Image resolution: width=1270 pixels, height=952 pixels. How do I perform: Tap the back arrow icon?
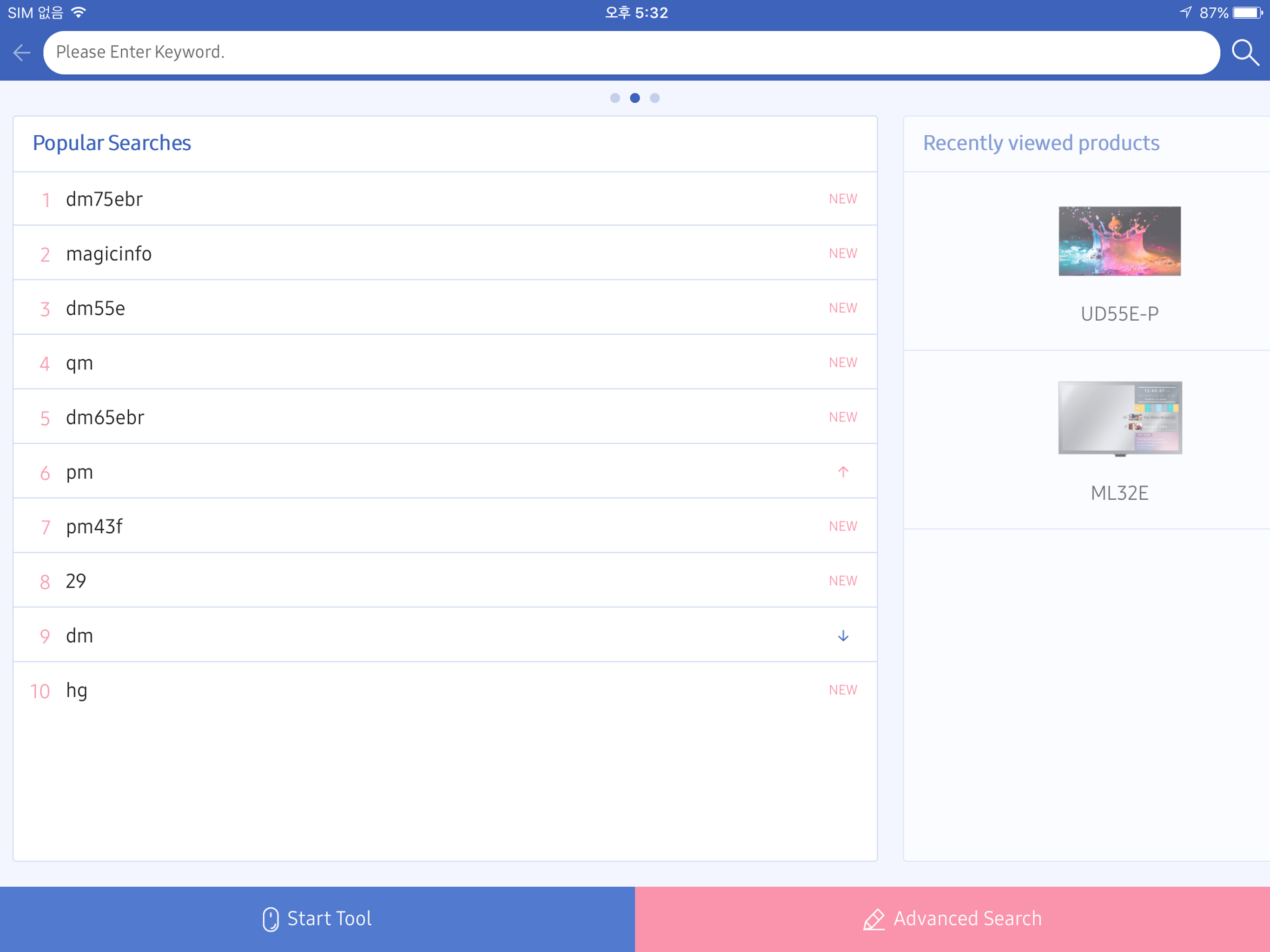[22, 53]
